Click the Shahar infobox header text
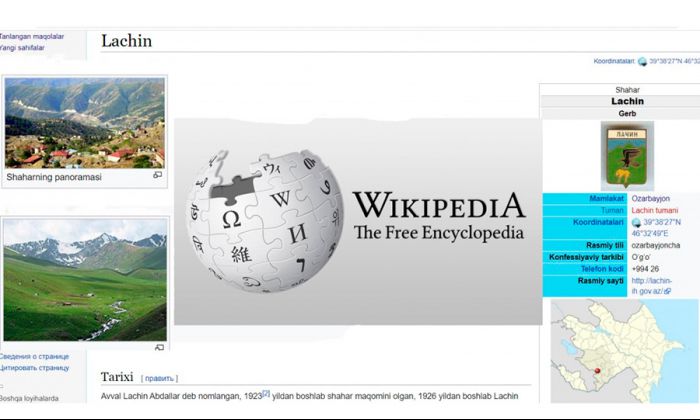700x420 pixels. pos(627,90)
